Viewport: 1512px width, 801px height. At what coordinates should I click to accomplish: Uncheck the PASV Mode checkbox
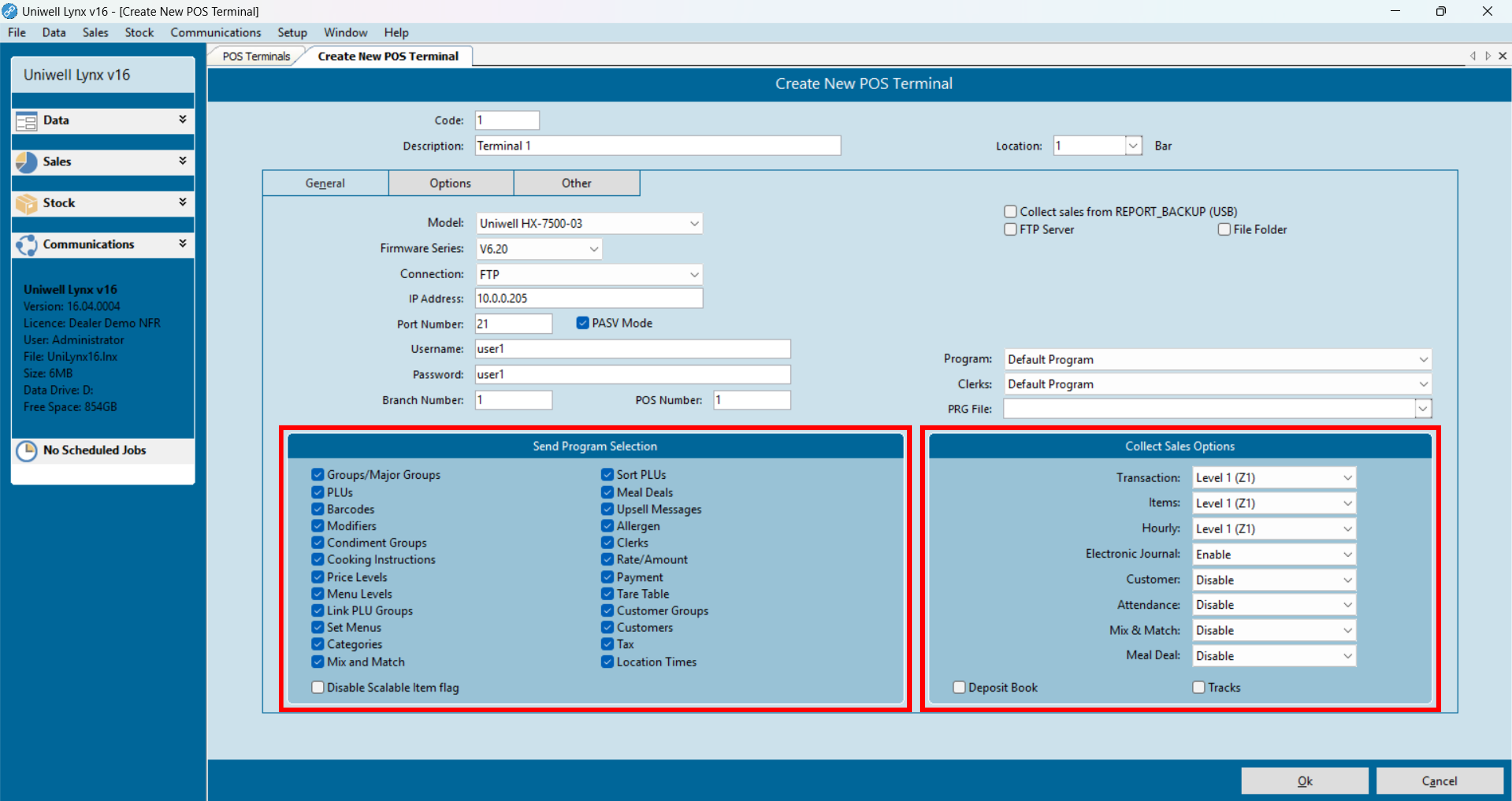[582, 323]
